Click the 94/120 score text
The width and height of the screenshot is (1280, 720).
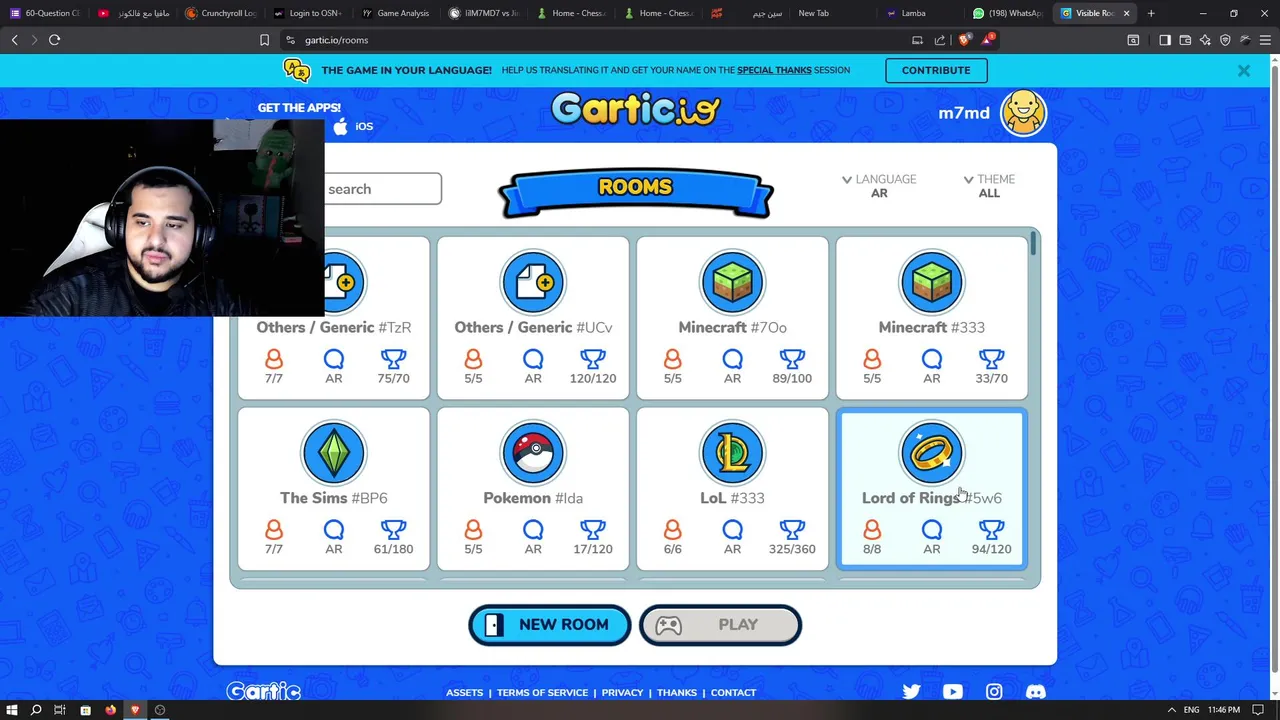991,549
